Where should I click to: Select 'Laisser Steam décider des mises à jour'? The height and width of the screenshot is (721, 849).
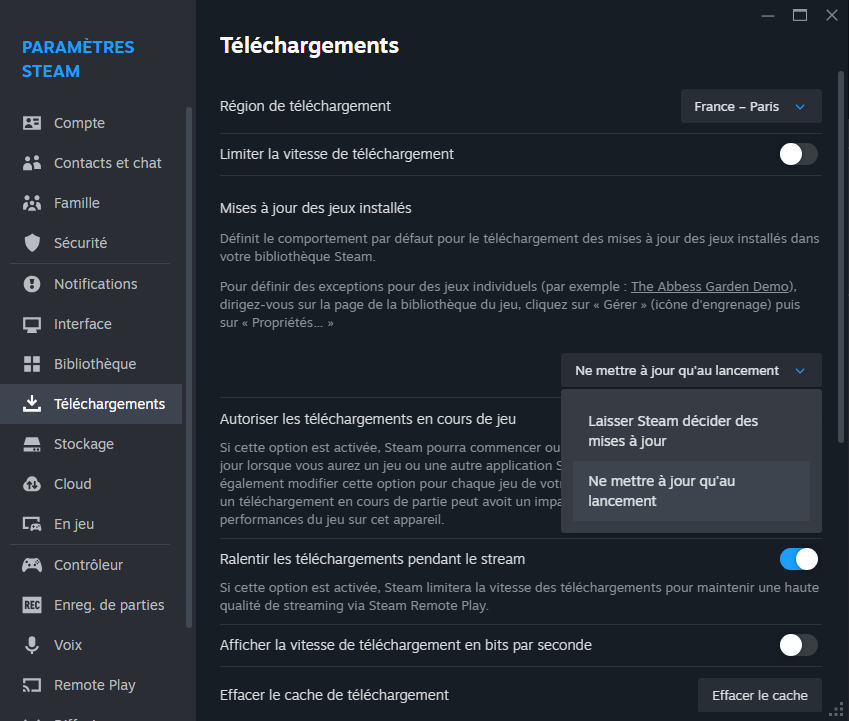pos(691,431)
